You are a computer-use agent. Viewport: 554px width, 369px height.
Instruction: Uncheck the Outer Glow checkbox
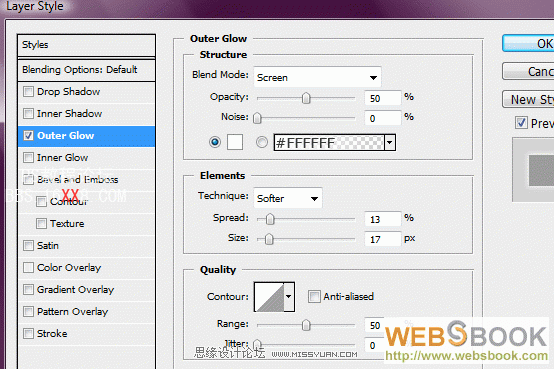28,135
